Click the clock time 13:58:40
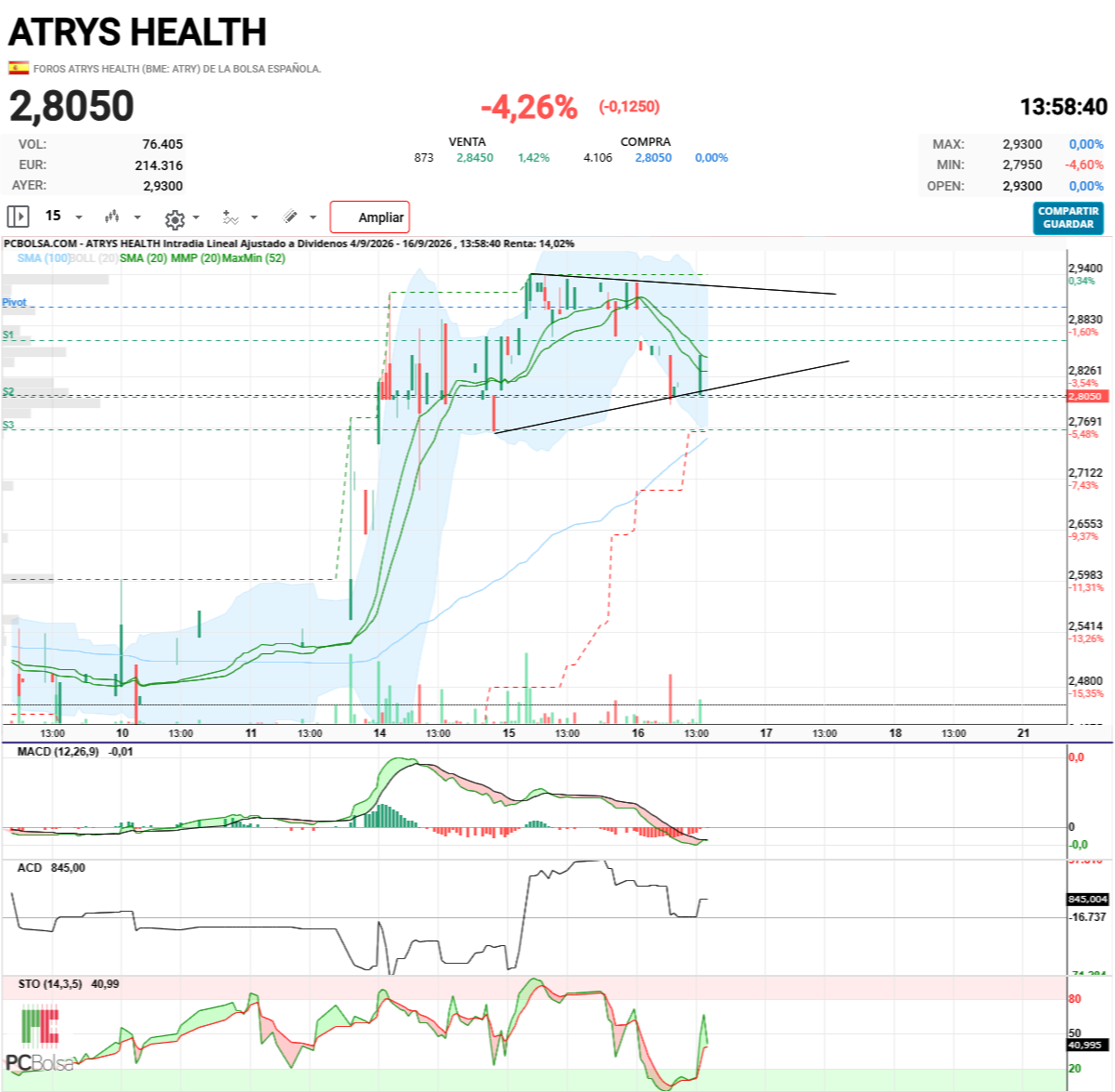This screenshot has height=1092, width=1115. pos(1063,107)
